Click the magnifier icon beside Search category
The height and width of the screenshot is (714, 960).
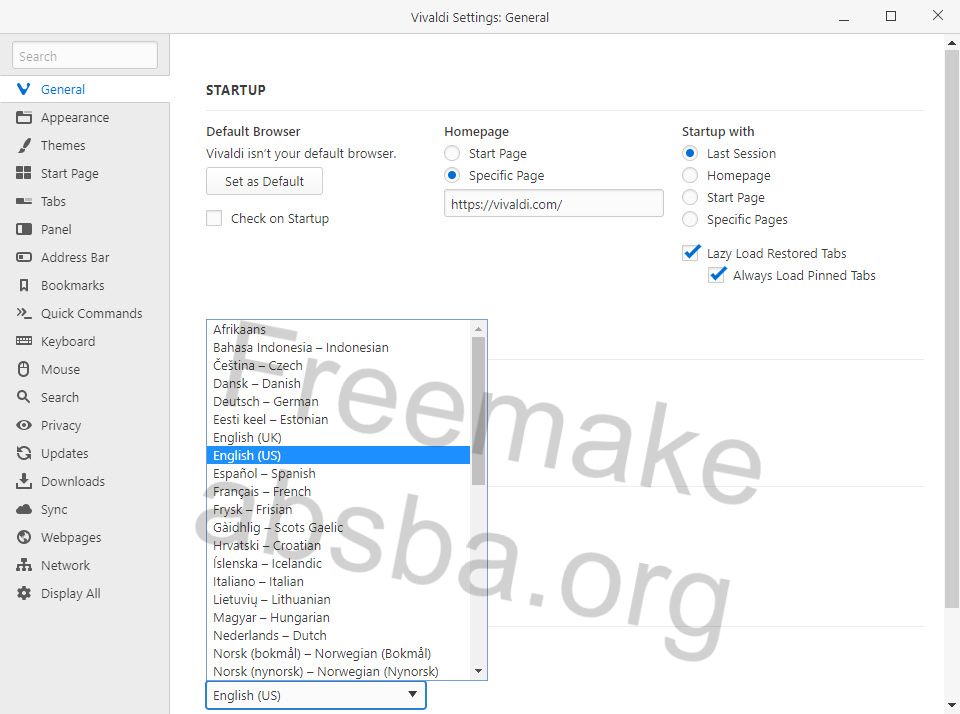pyautogui.click(x=23, y=397)
